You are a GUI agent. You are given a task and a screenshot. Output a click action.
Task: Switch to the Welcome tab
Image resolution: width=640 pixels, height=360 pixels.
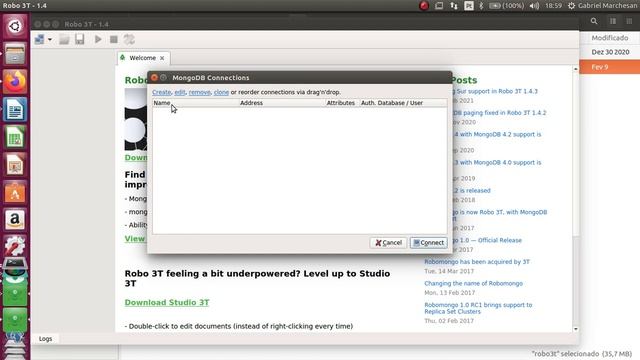point(142,58)
